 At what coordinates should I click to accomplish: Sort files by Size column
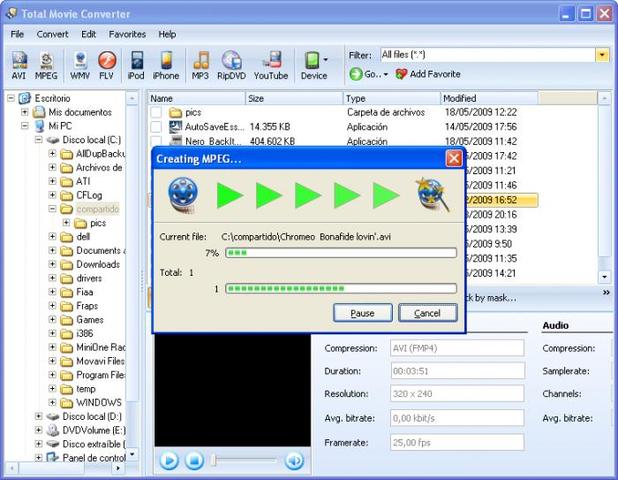click(294, 98)
